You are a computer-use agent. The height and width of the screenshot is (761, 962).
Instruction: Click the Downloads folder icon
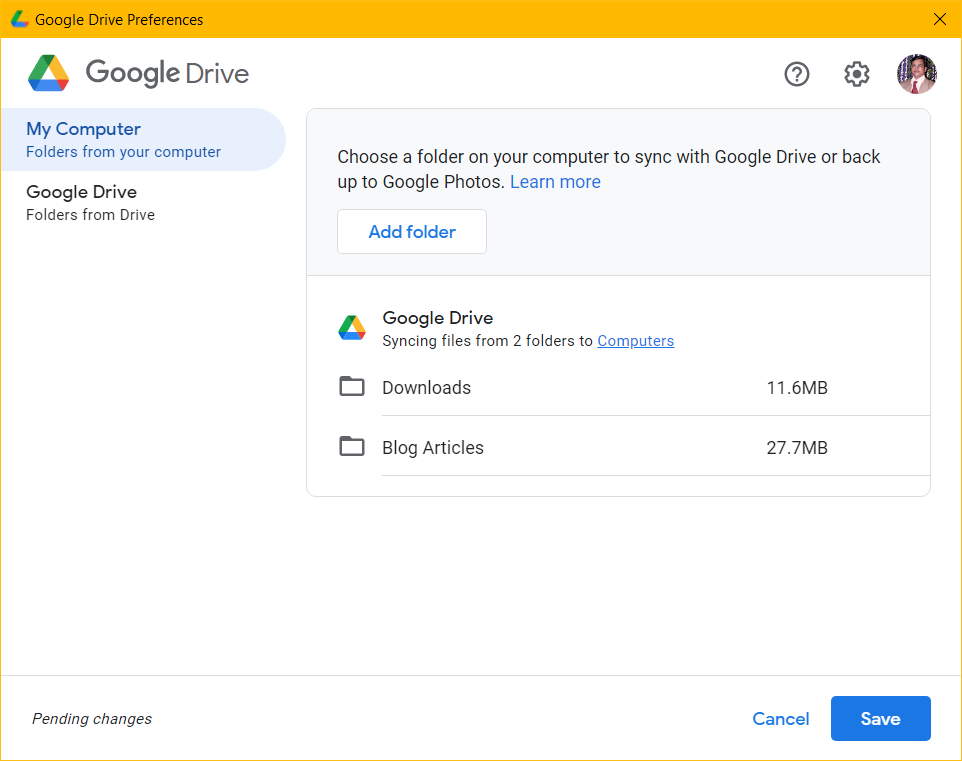click(352, 387)
